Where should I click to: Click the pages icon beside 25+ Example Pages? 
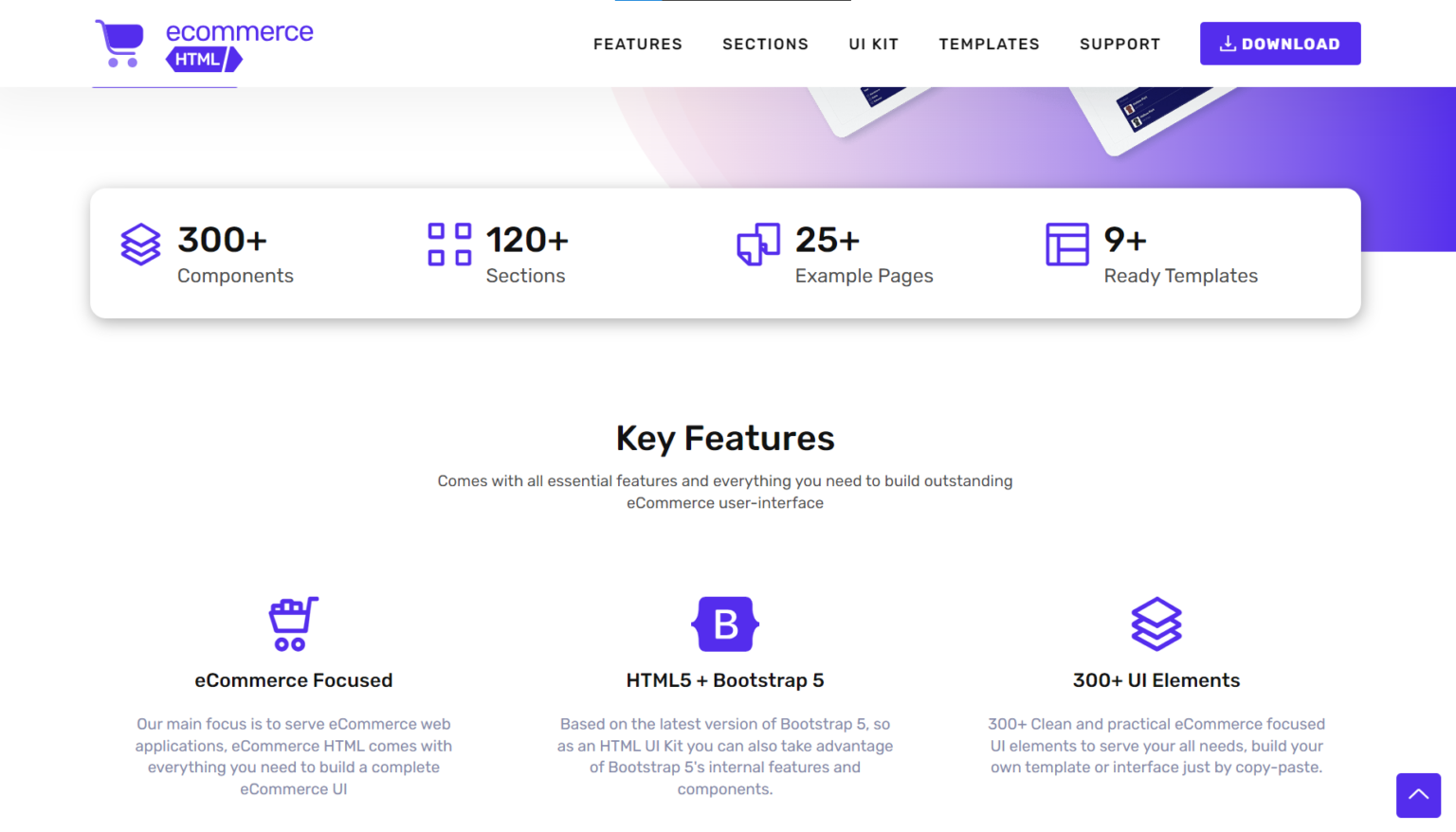coord(757,244)
